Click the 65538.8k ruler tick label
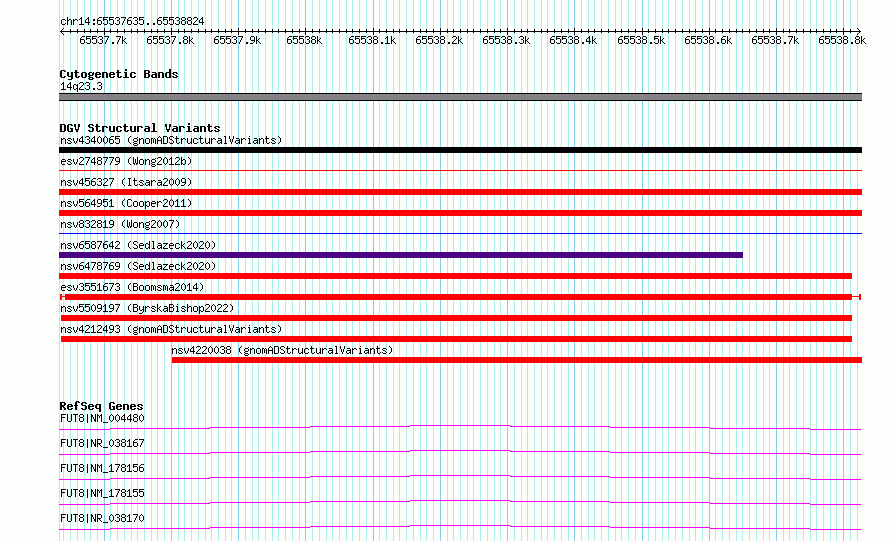This screenshot has width=890, height=541. 842,41
